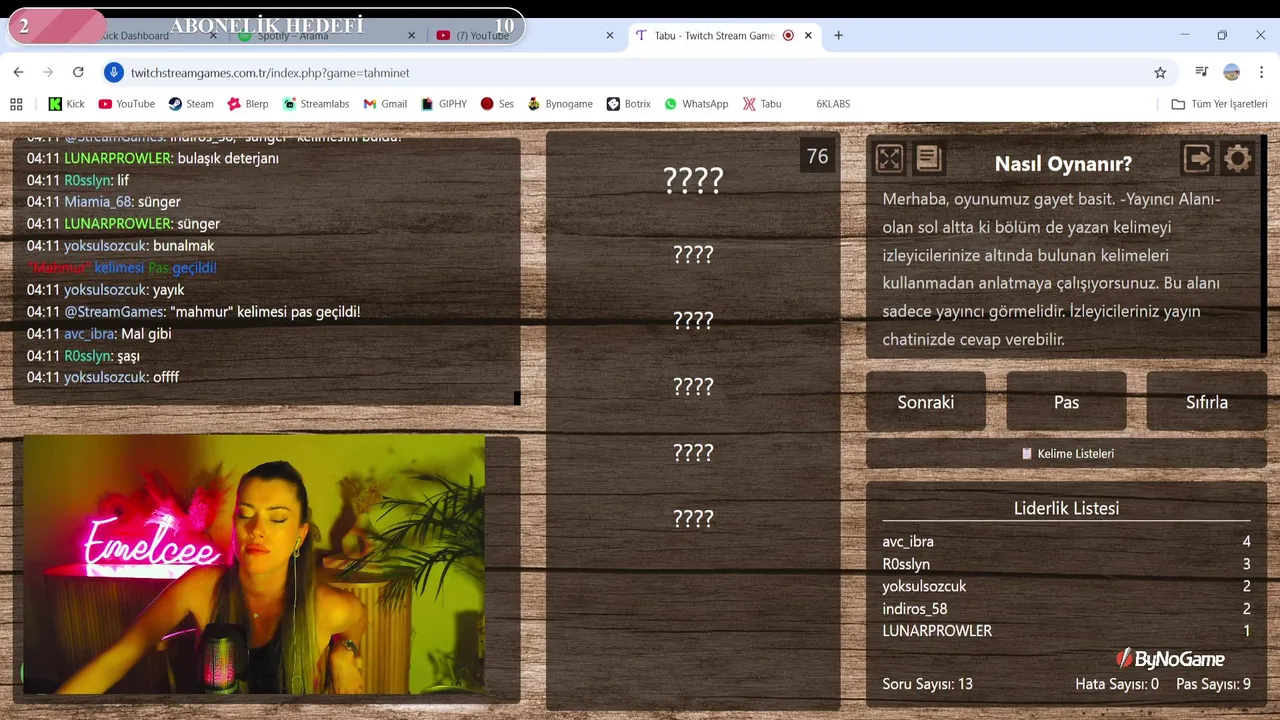Click the Pas Sayısı: 9 counter
This screenshot has width=1280, height=720.
pos(1213,684)
